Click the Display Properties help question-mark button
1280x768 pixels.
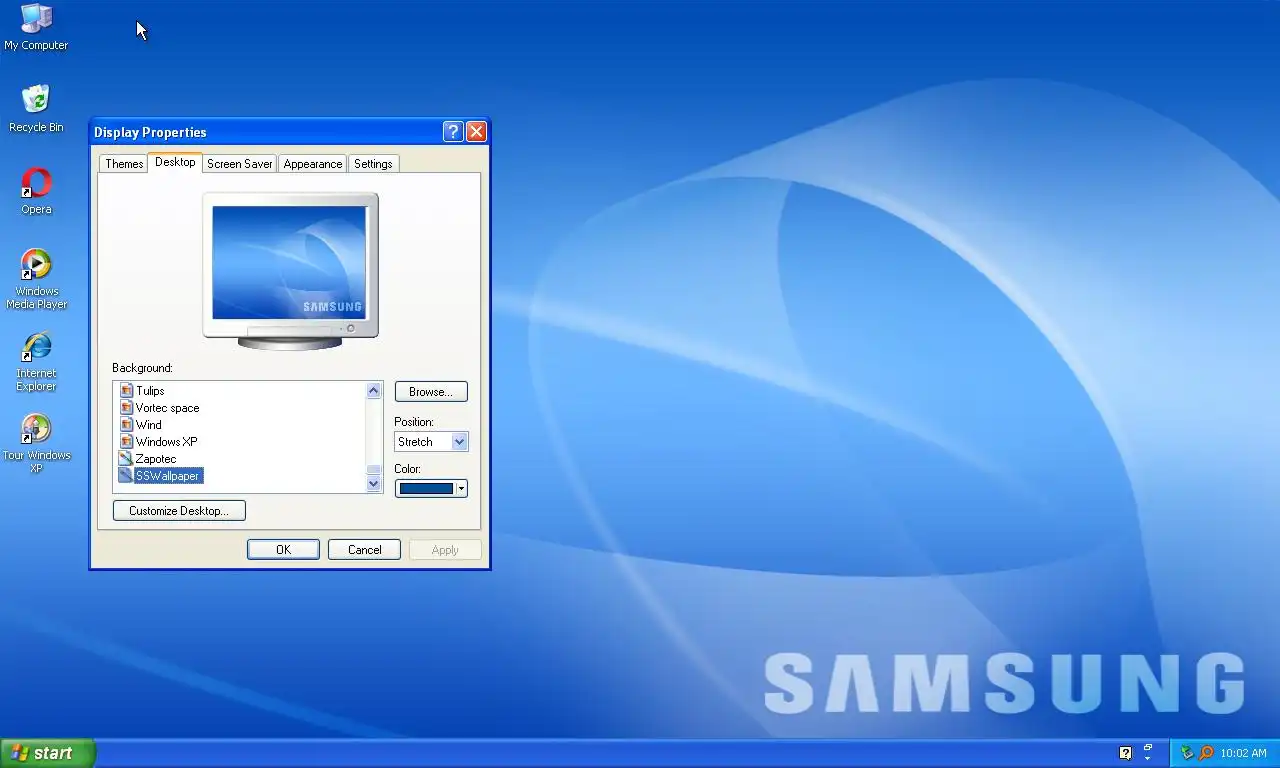point(453,132)
